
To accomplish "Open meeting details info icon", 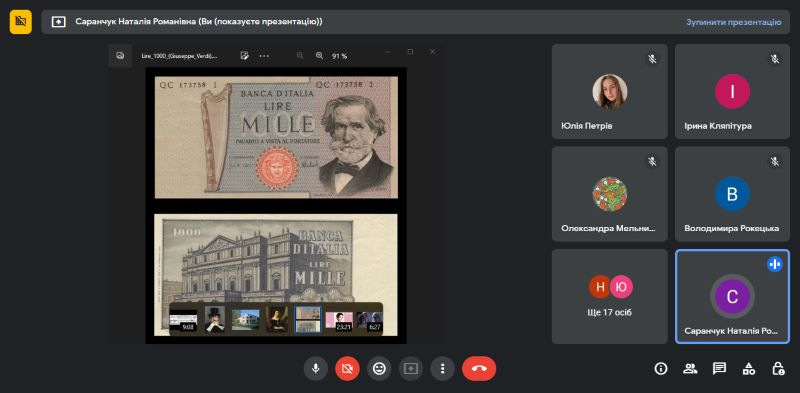I will pos(661,369).
